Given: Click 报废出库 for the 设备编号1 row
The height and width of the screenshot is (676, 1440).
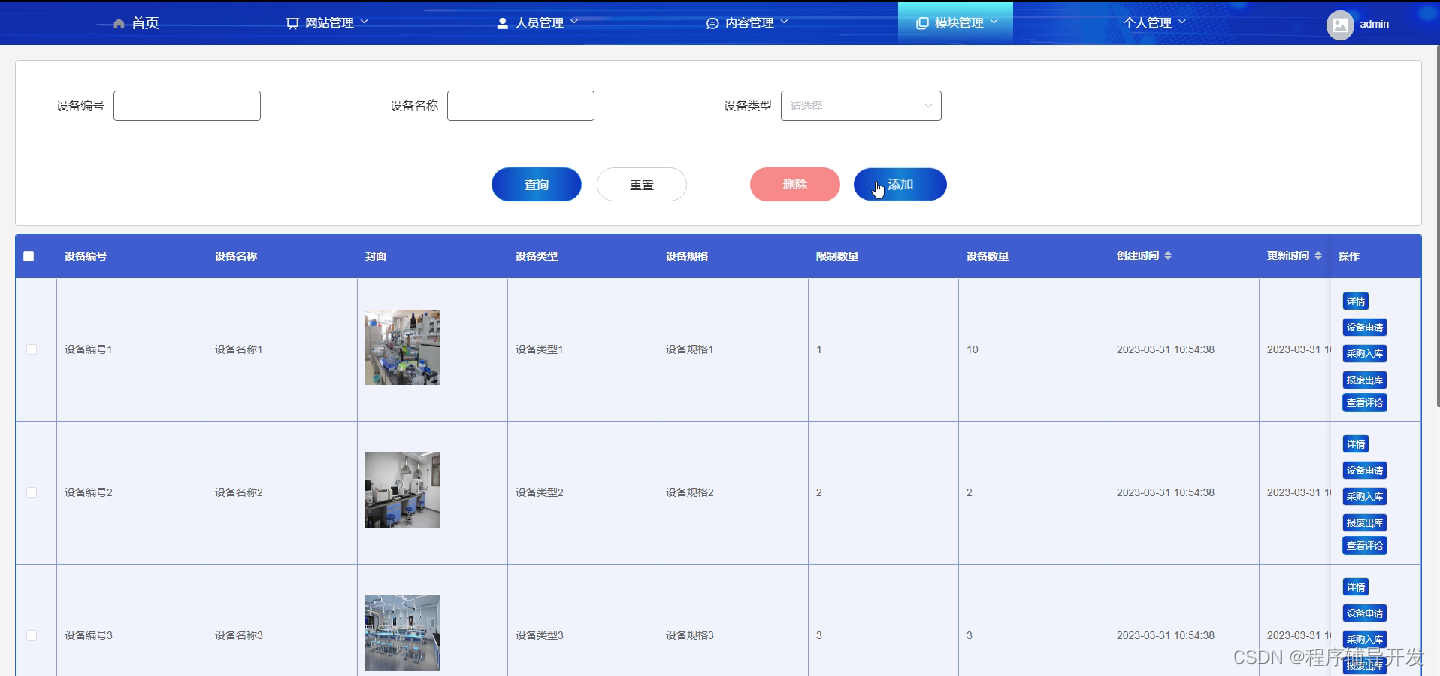Looking at the screenshot, I should (1365, 380).
